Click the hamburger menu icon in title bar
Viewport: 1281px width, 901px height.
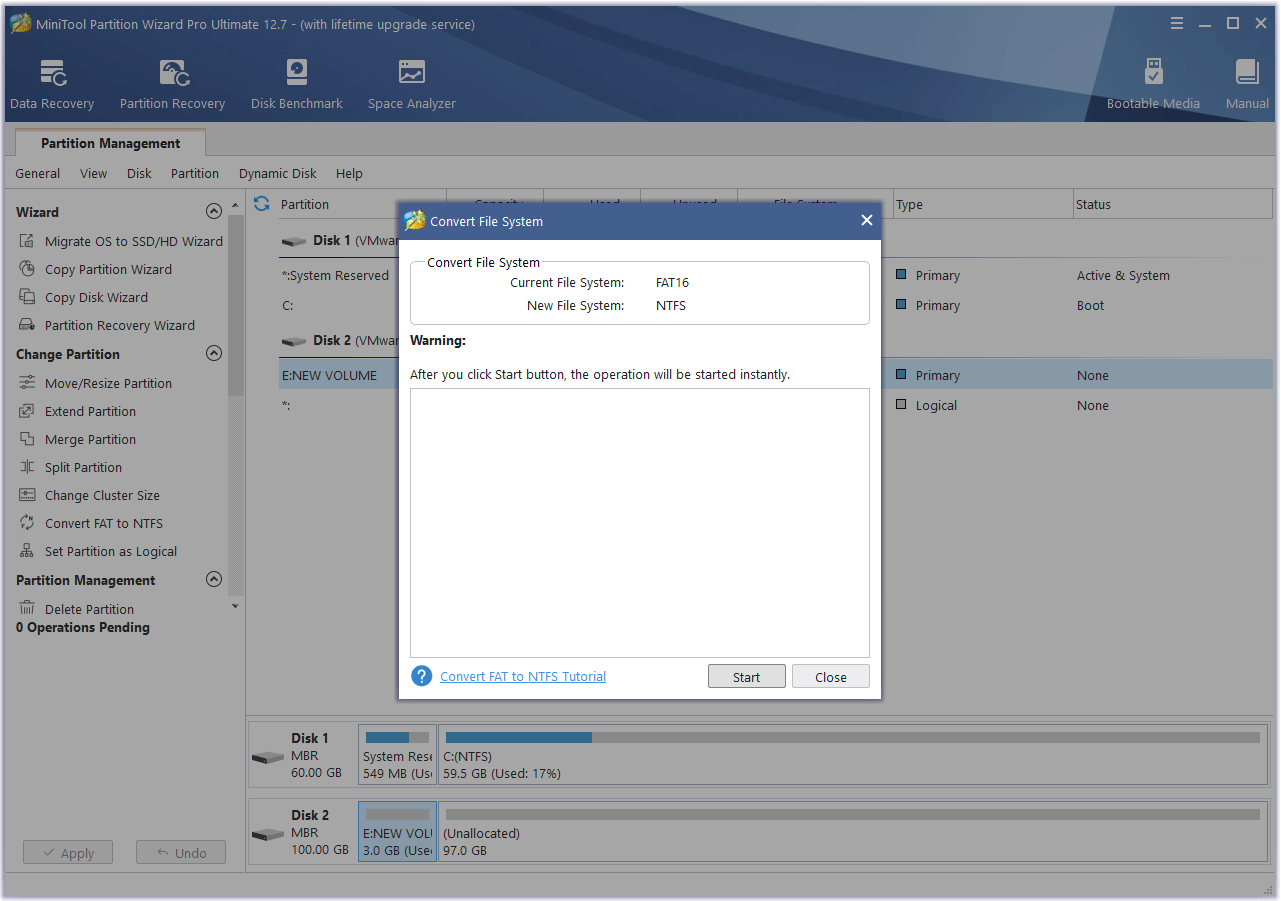(x=1179, y=23)
